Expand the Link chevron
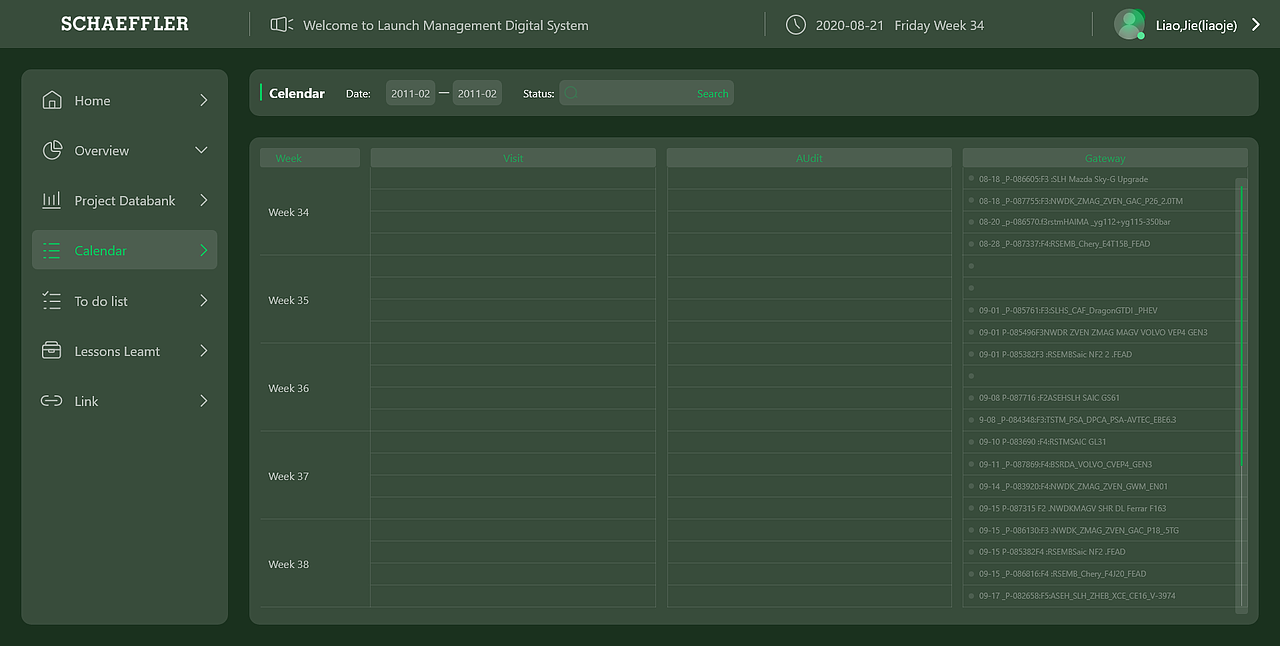 click(204, 401)
